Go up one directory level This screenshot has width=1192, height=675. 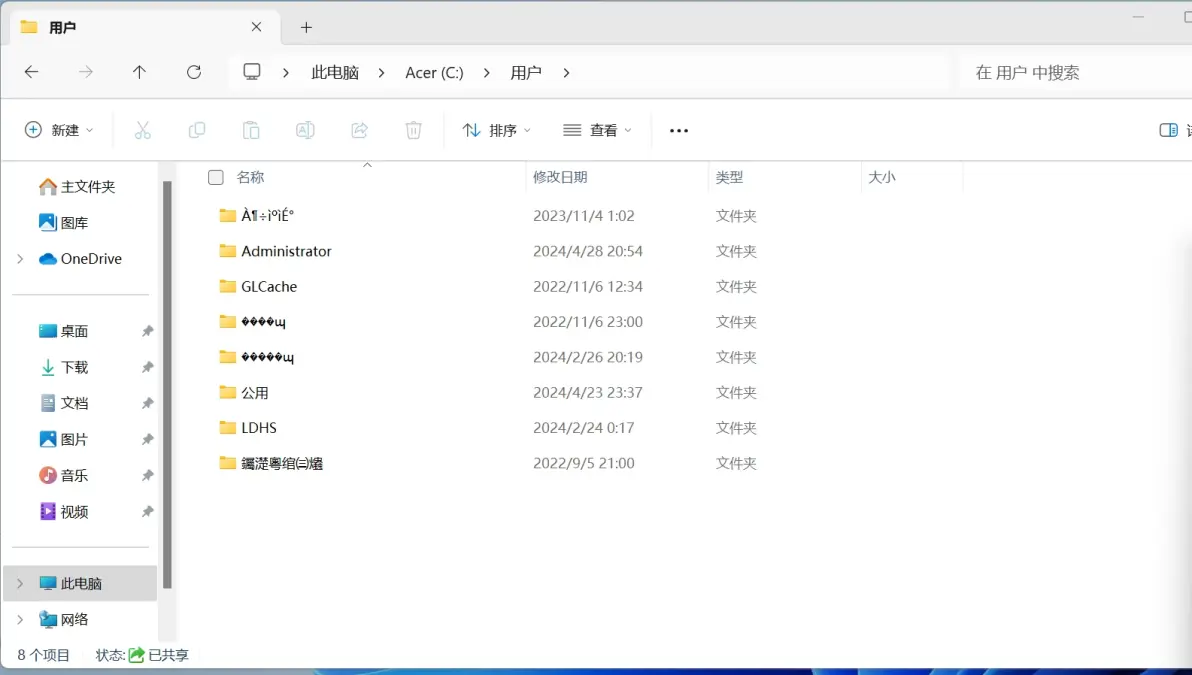pos(139,72)
